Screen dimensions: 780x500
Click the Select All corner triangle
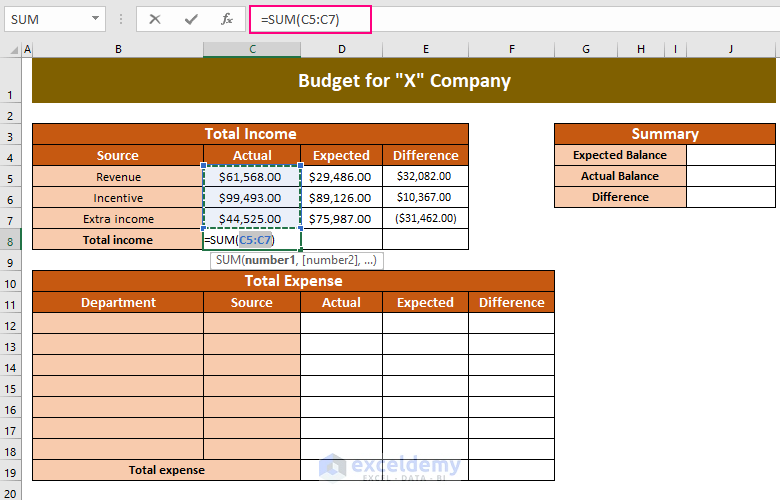click(14, 50)
